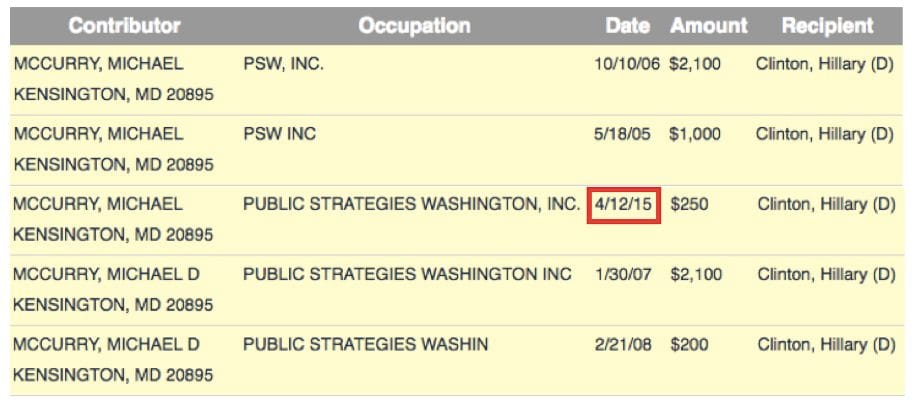Screen dimensions: 915x408
Task: Click the 10/10/06 date entry
Action: click(x=627, y=64)
